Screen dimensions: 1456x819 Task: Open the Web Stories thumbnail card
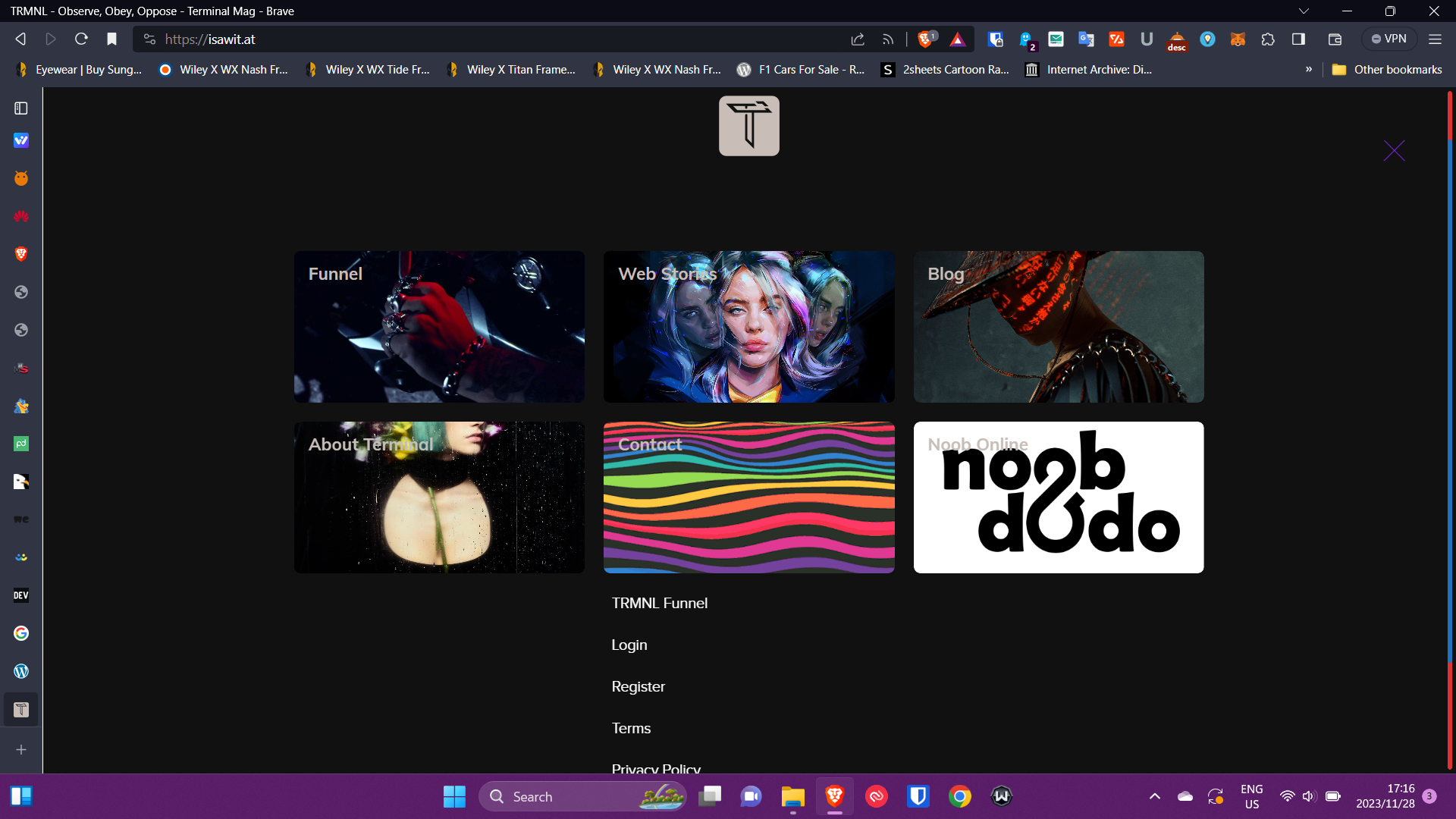point(748,327)
